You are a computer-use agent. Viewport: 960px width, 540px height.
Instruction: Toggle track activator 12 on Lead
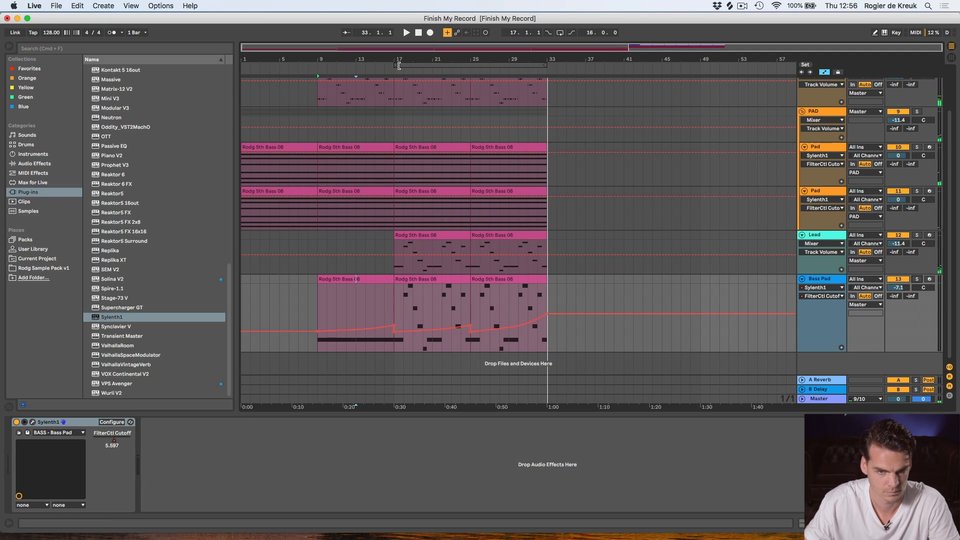[x=898, y=234]
